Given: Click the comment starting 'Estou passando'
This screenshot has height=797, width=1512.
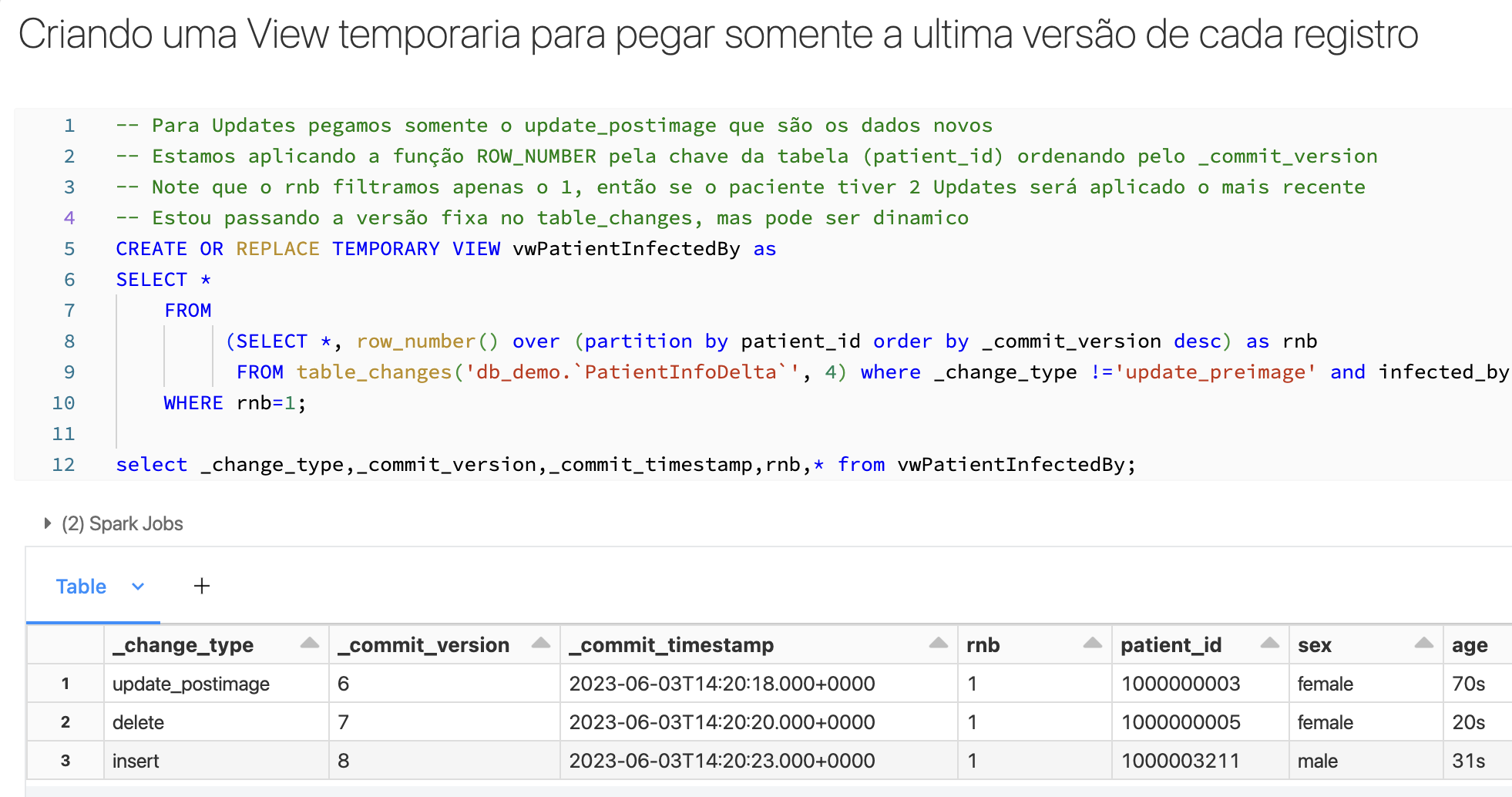Looking at the screenshot, I should pos(543,218).
